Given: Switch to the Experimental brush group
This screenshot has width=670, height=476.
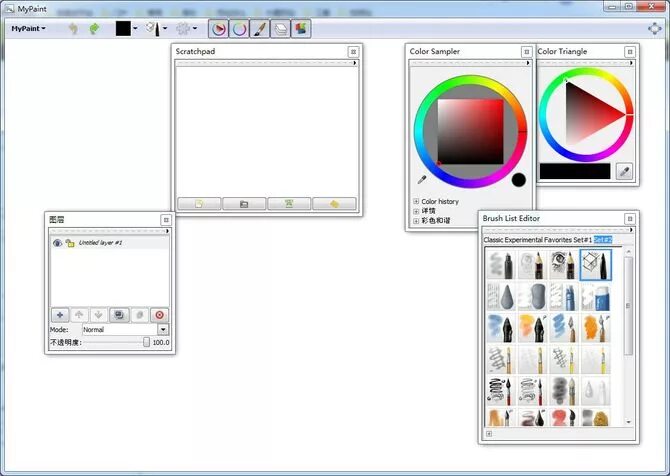Looking at the screenshot, I should 523,240.
